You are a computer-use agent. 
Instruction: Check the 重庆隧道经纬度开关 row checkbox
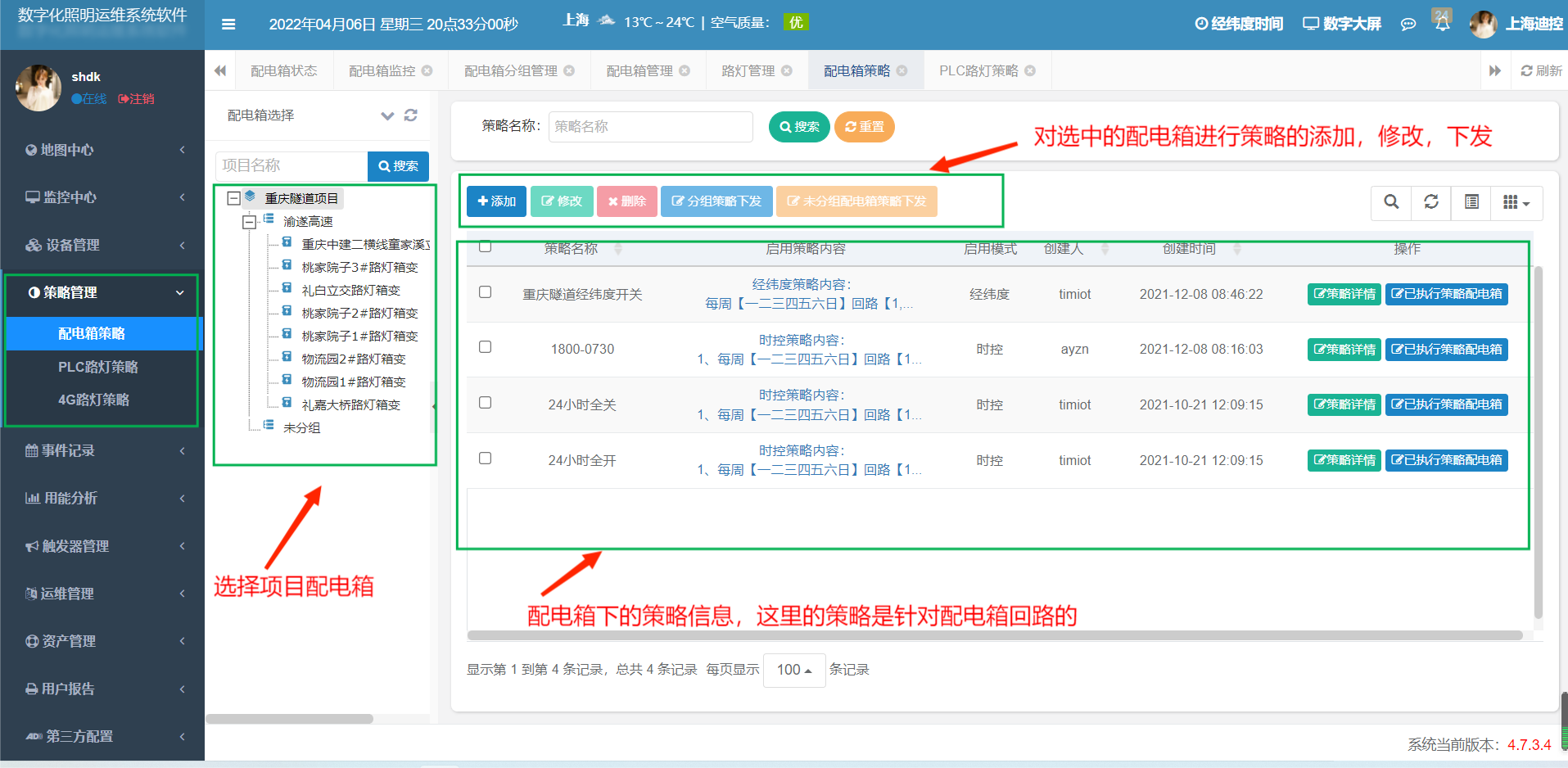(485, 292)
